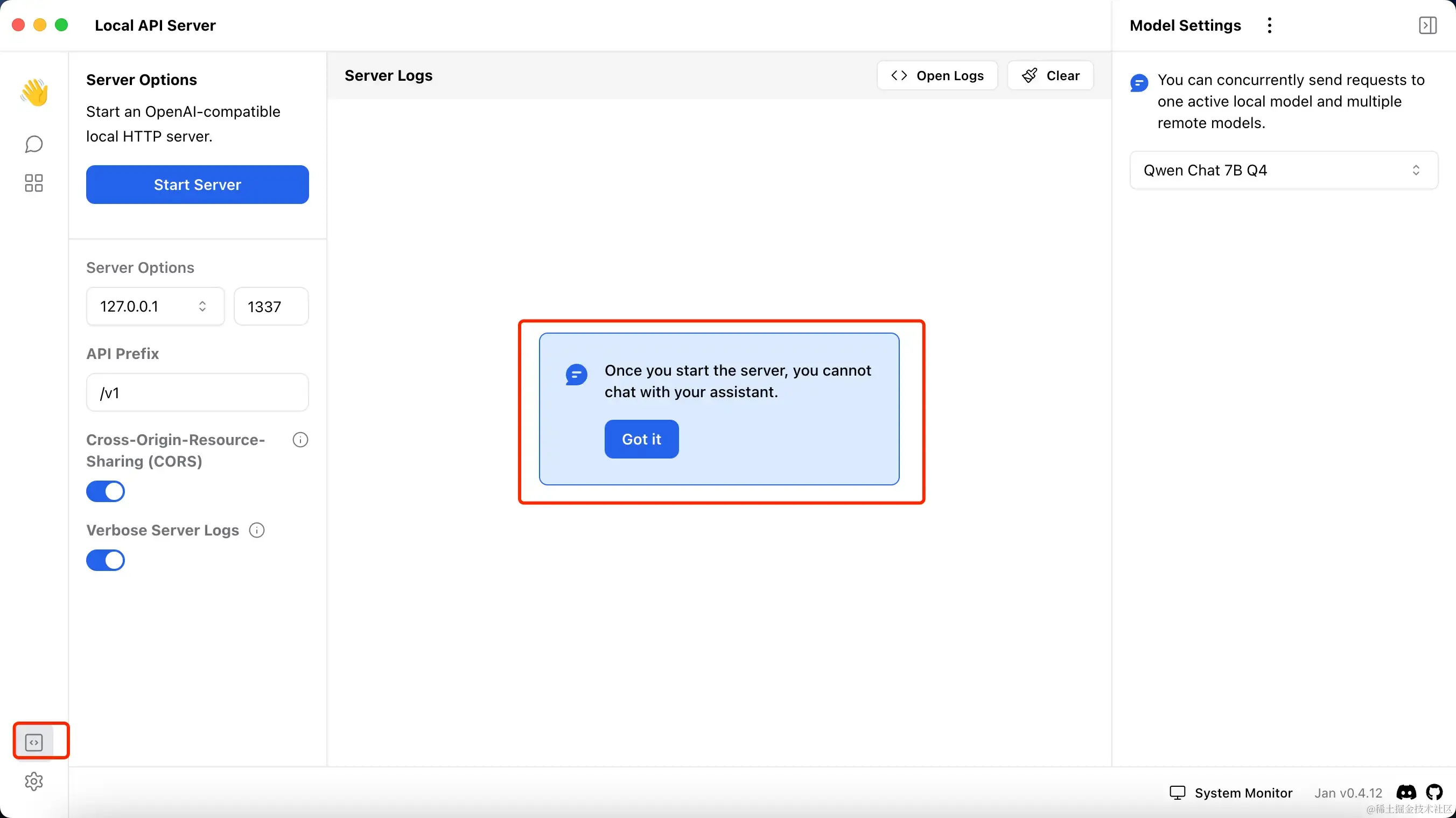Click the CORS info icon
This screenshot has height=818, width=1456.
[x=300, y=440]
